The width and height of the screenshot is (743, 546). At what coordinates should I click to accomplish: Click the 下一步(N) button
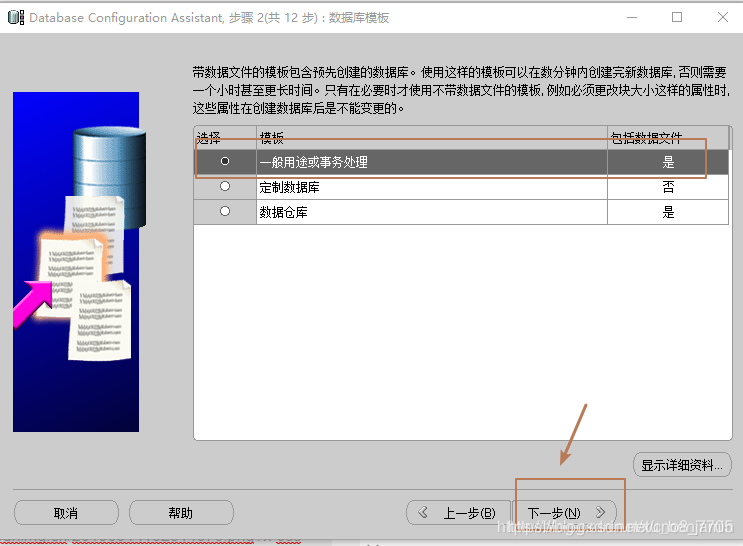coord(565,512)
